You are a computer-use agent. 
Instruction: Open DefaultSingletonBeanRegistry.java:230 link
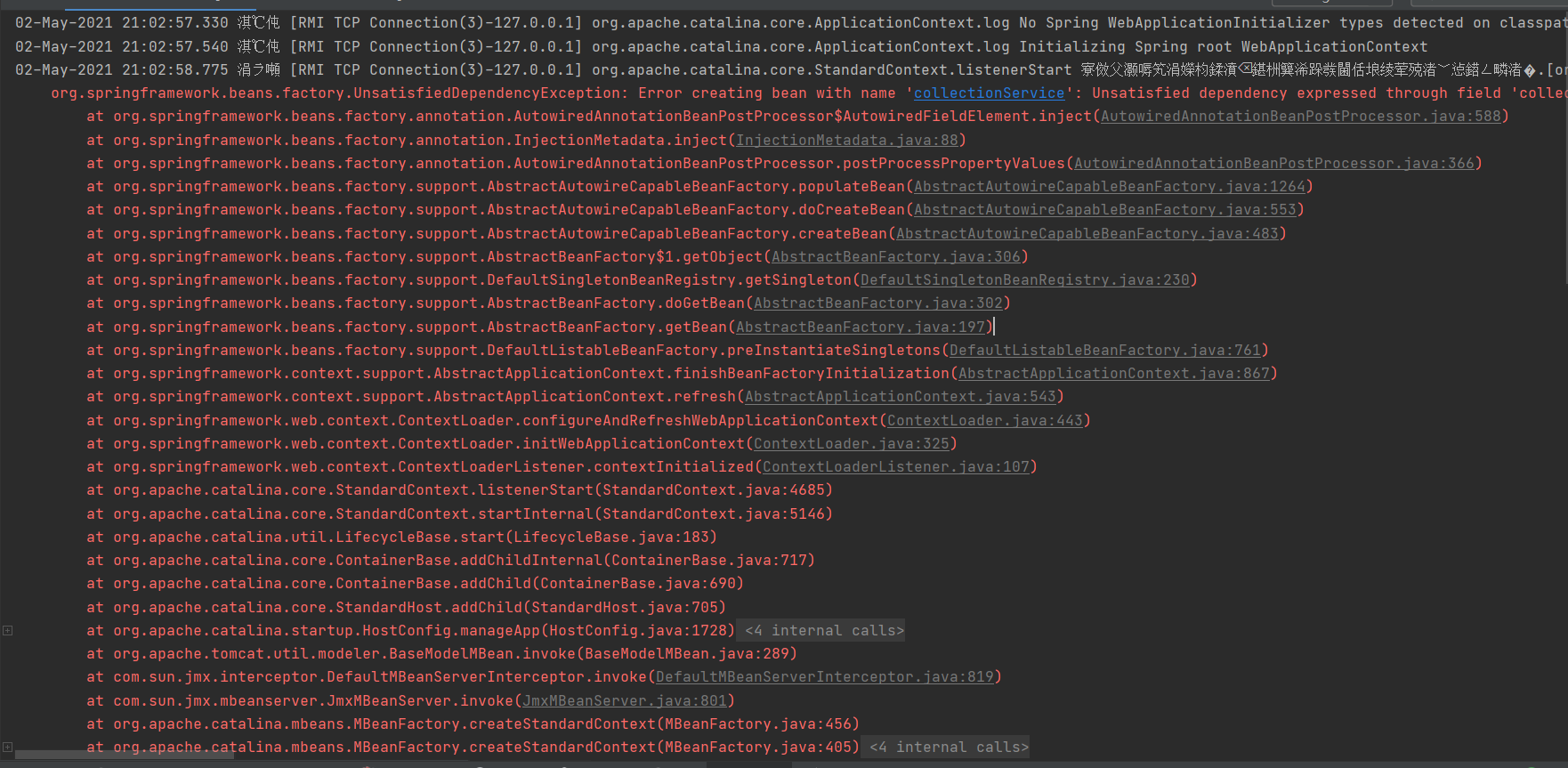tap(1024, 280)
